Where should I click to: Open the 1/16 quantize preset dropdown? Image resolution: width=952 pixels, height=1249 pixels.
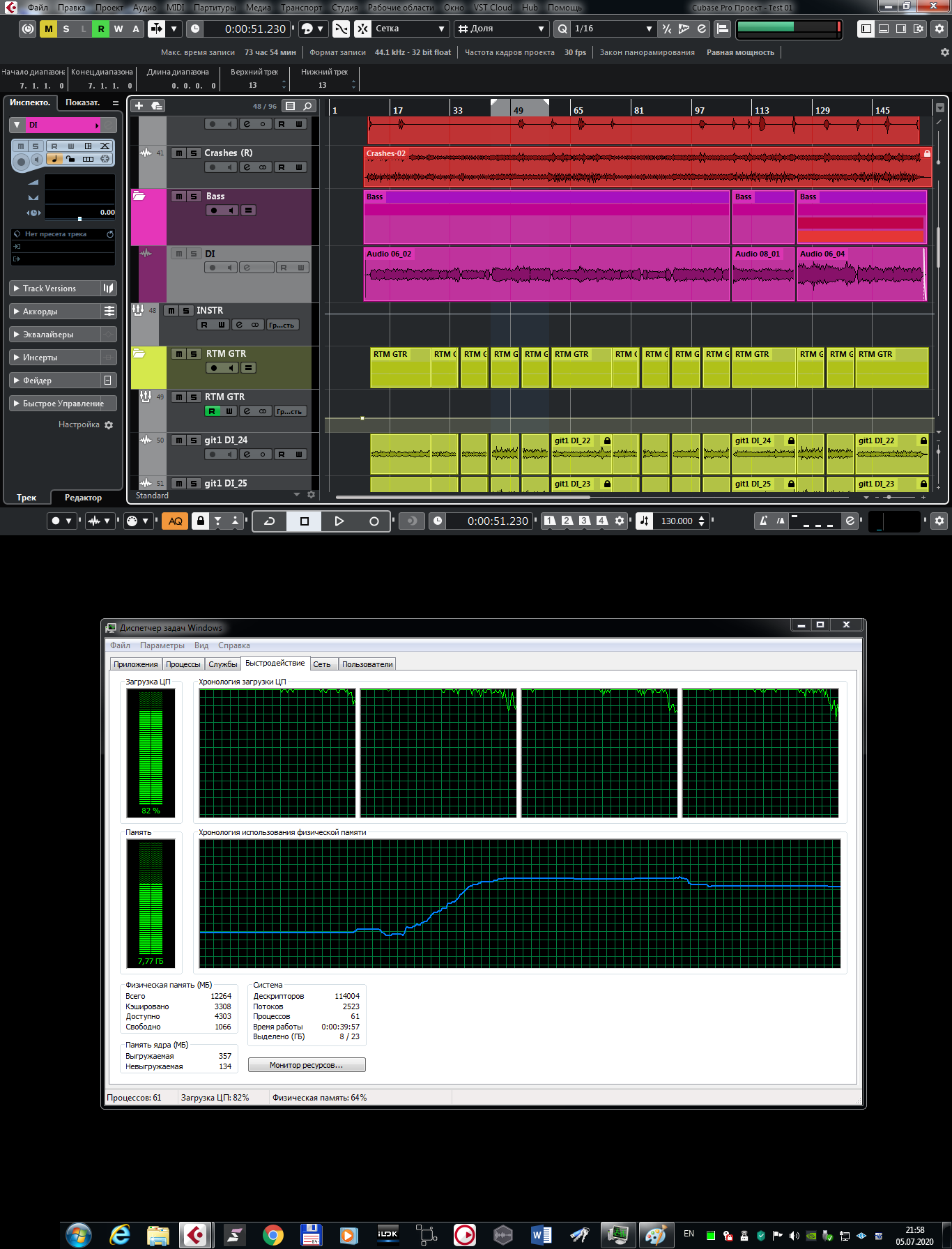click(613, 29)
